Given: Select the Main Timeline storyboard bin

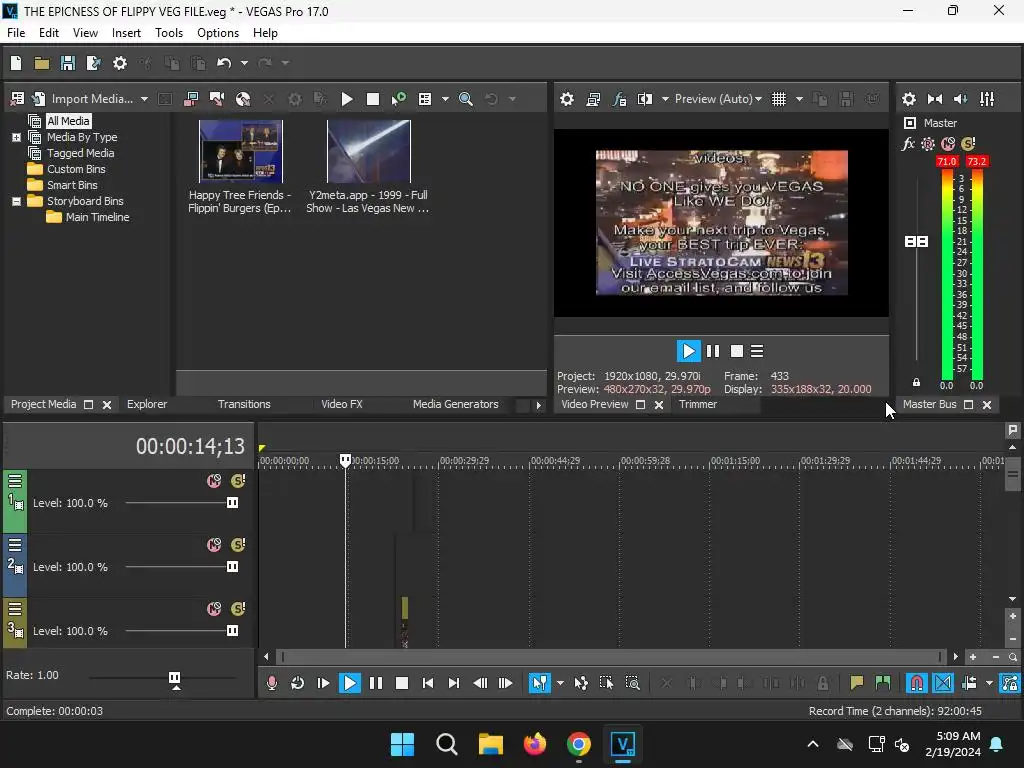Looking at the screenshot, I should point(97,217).
